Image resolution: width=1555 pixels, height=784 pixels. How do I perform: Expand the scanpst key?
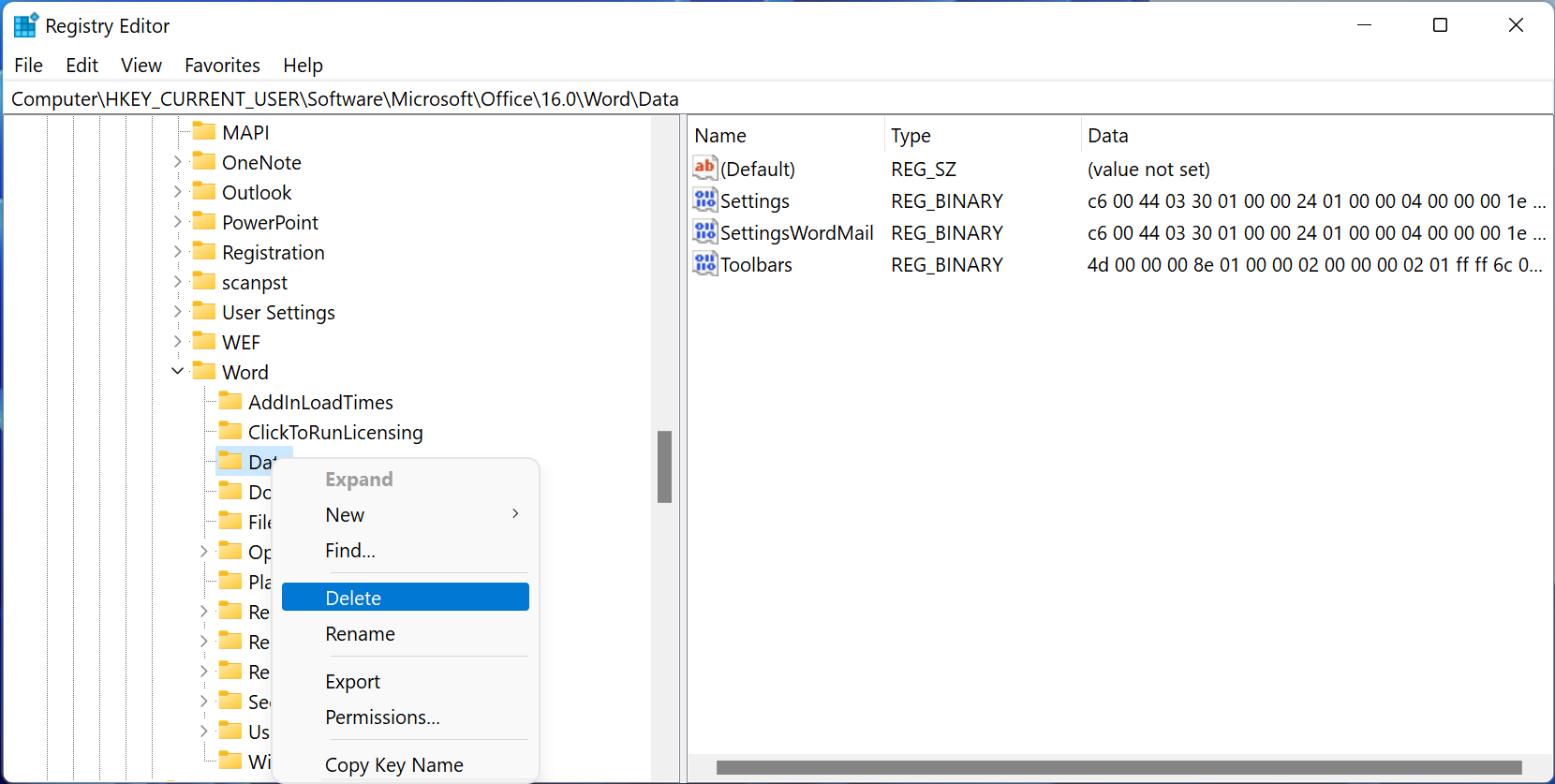pos(178,282)
